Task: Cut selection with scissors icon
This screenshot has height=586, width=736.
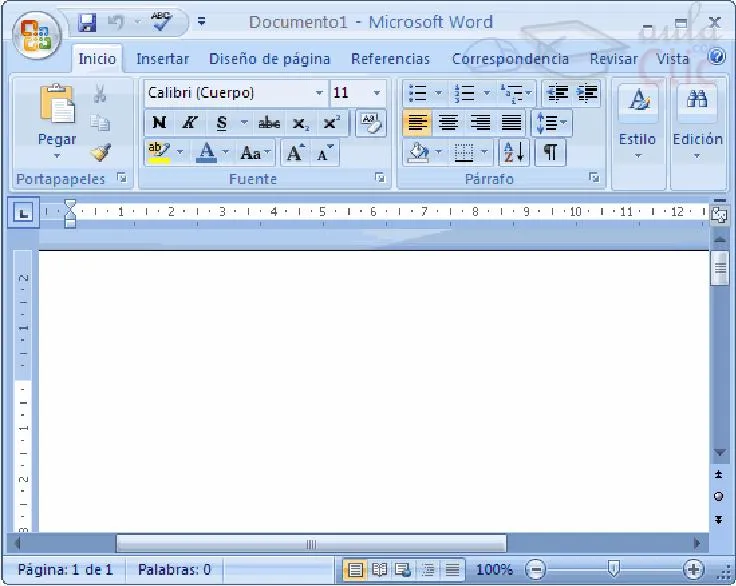Action: tap(100, 94)
